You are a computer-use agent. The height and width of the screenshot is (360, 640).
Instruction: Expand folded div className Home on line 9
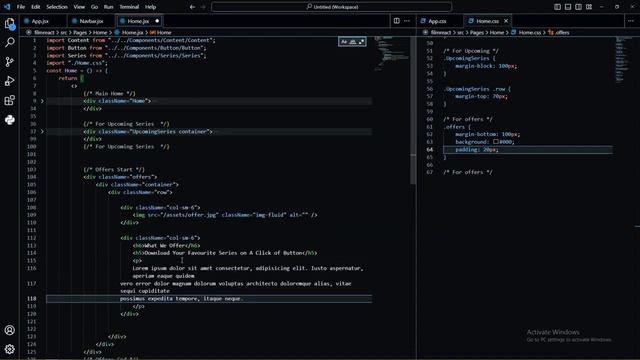pos(42,101)
